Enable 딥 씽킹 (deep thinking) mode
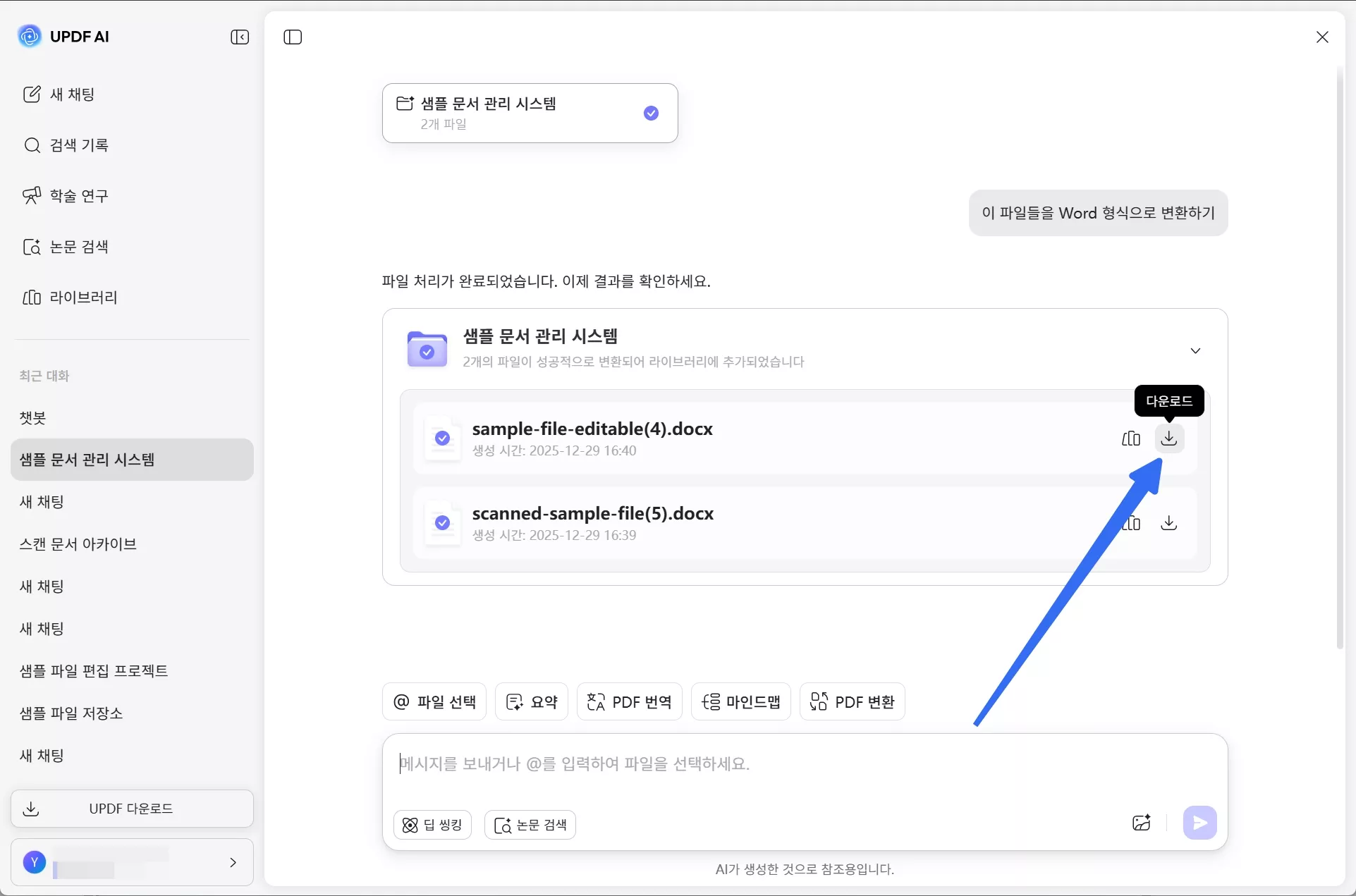The height and width of the screenshot is (896, 1356). click(x=432, y=824)
